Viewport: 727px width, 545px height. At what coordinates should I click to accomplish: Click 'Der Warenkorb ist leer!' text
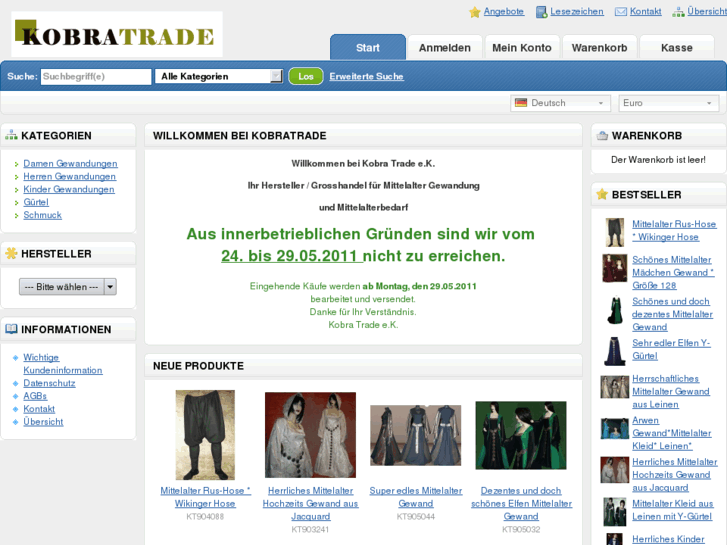coord(658,160)
